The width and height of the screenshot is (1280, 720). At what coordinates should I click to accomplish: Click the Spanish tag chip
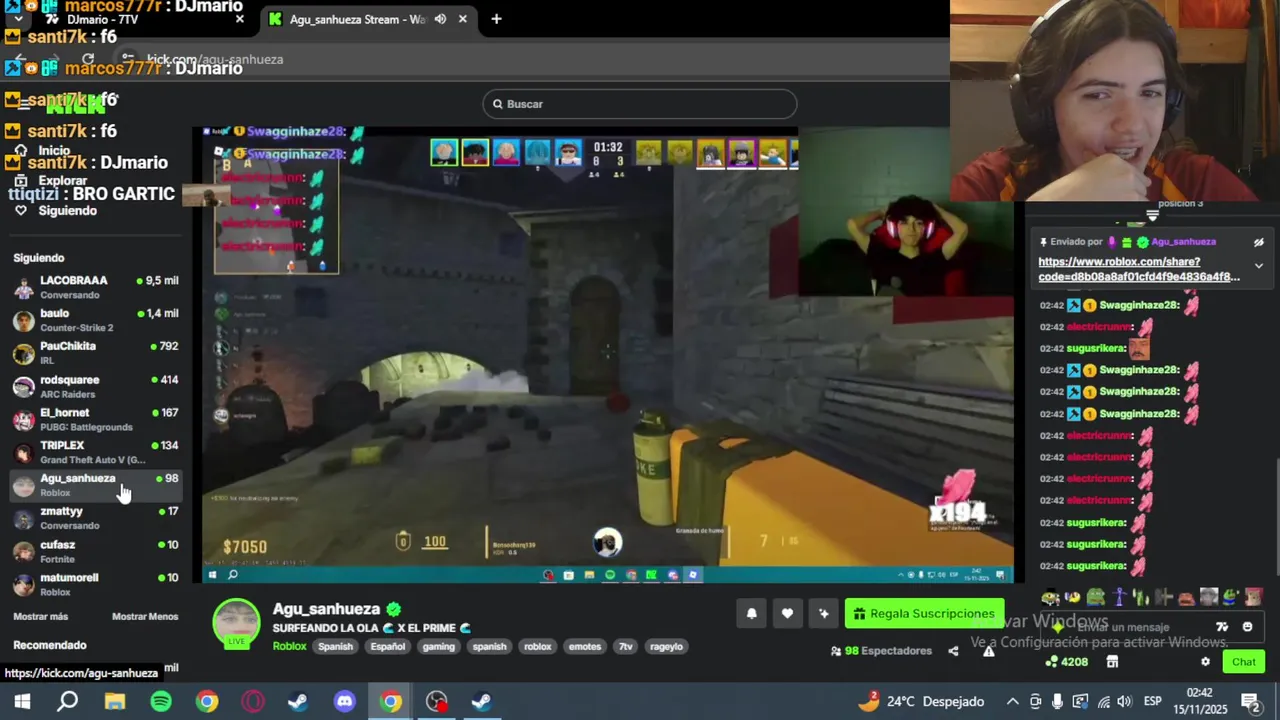click(x=336, y=647)
